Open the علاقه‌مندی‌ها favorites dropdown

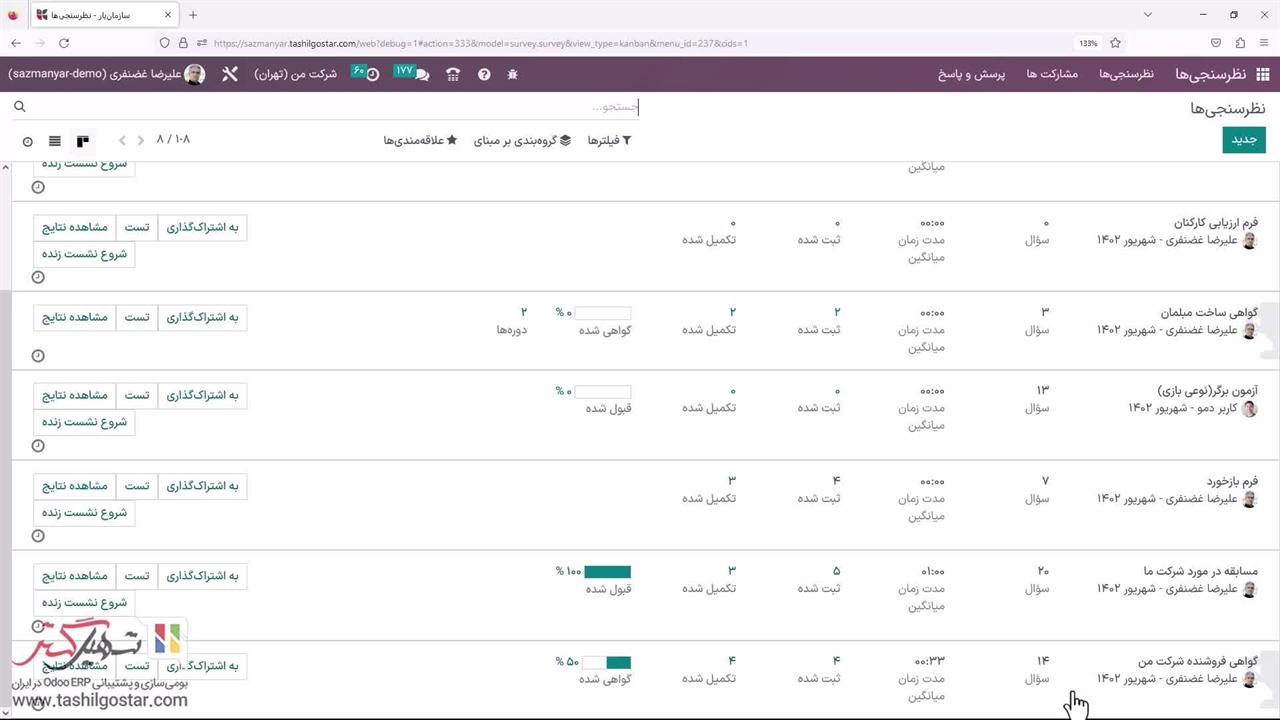pos(420,141)
